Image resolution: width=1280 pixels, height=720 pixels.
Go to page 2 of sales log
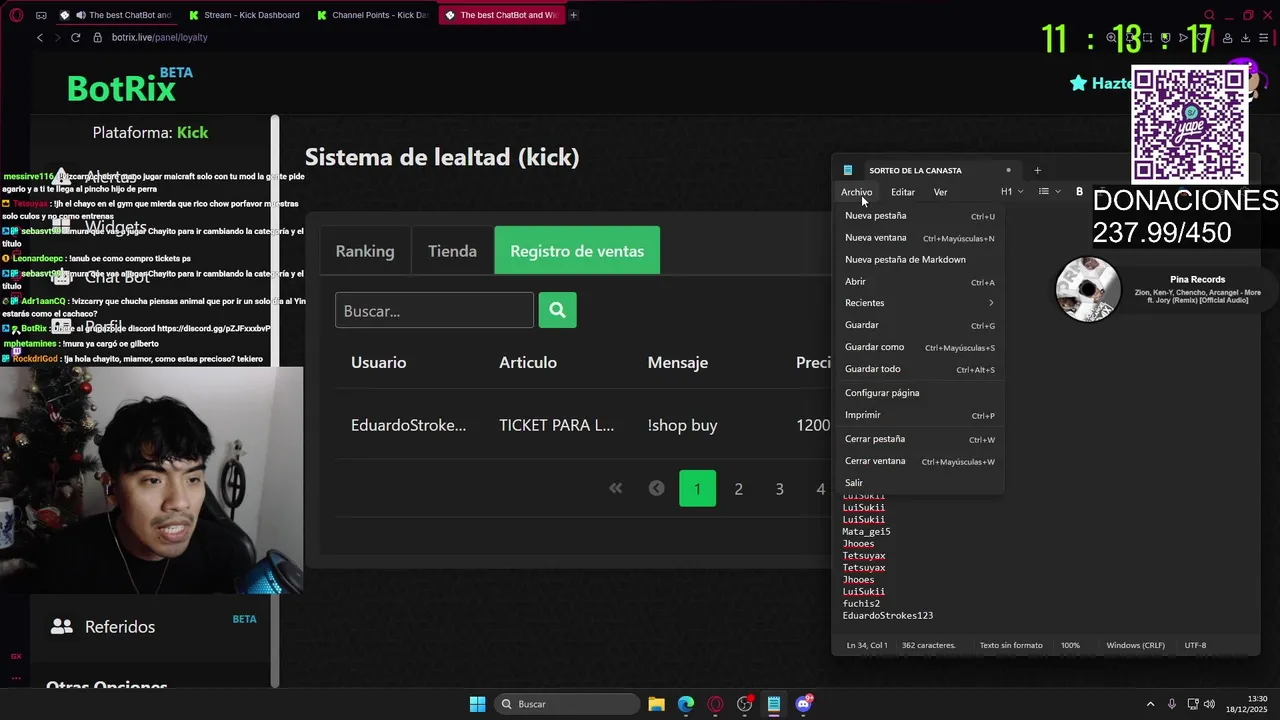738,488
